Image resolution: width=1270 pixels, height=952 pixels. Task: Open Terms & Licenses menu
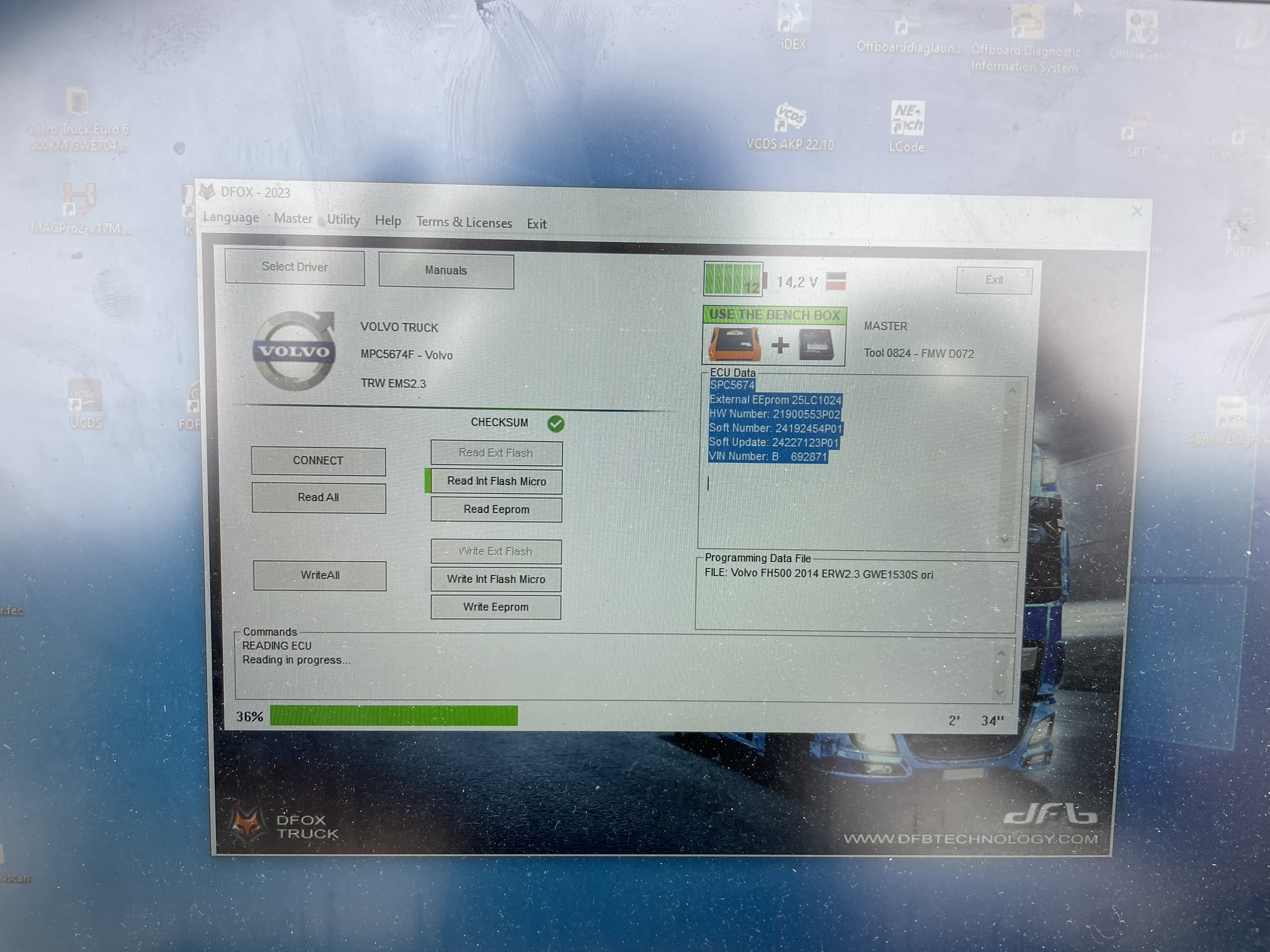coord(464,222)
